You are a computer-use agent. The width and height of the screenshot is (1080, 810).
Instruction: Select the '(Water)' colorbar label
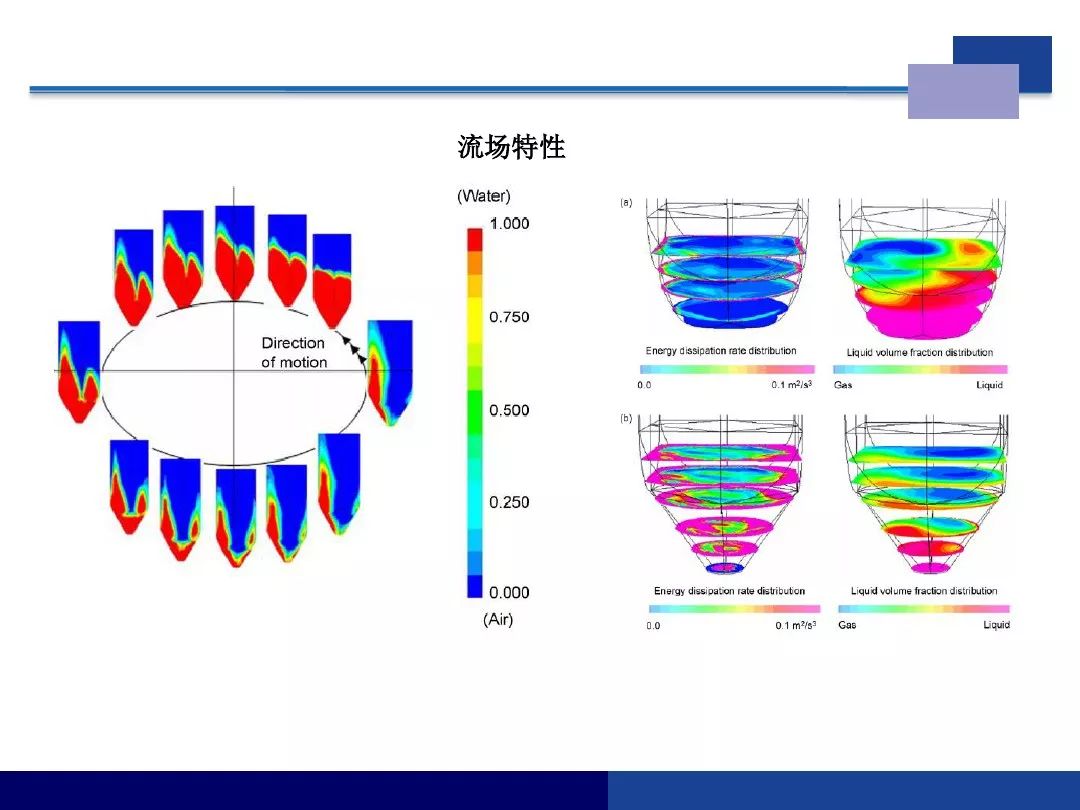click(x=484, y=196)
